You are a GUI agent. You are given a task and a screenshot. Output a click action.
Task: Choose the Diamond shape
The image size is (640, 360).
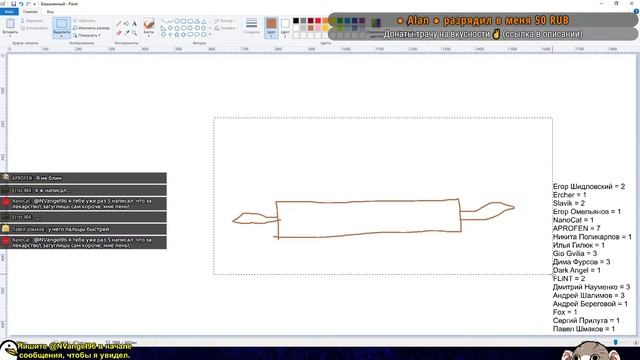click(x=170, y=28)
